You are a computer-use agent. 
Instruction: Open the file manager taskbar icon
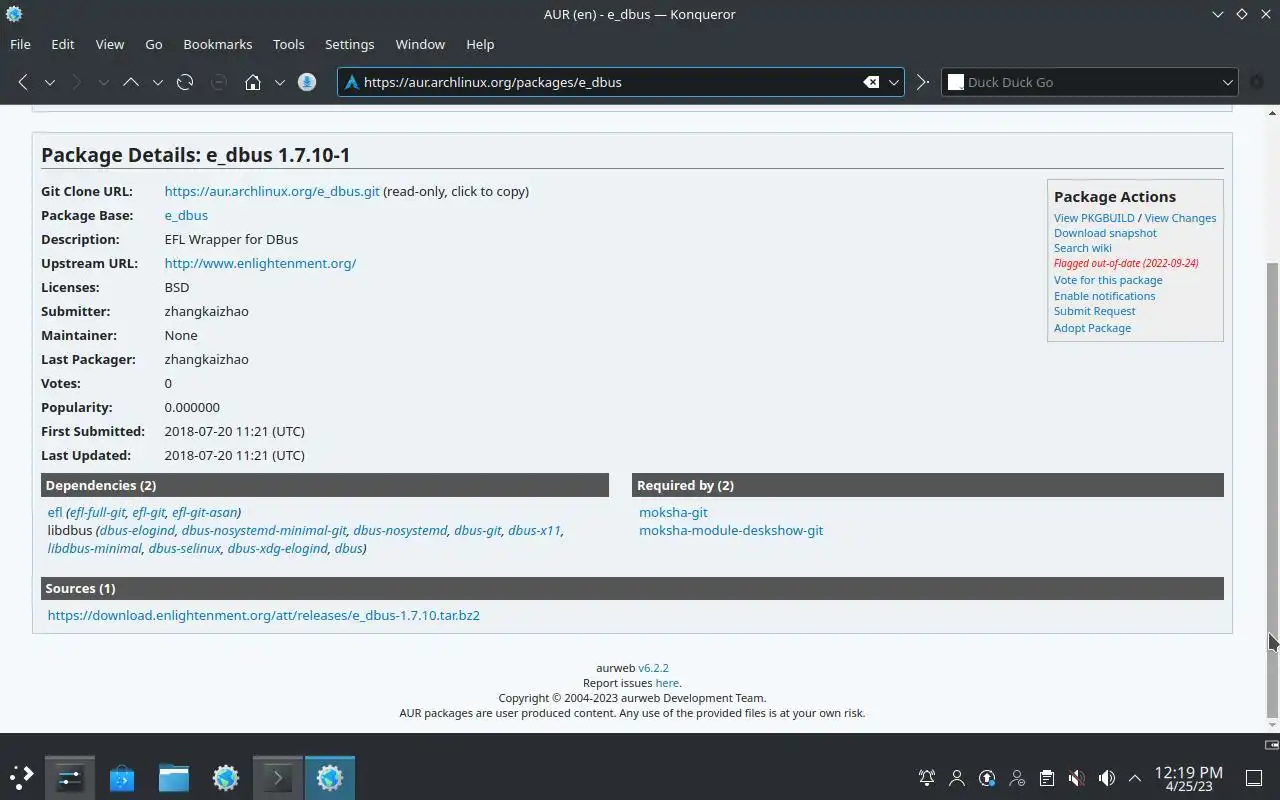tap(173, 777)
